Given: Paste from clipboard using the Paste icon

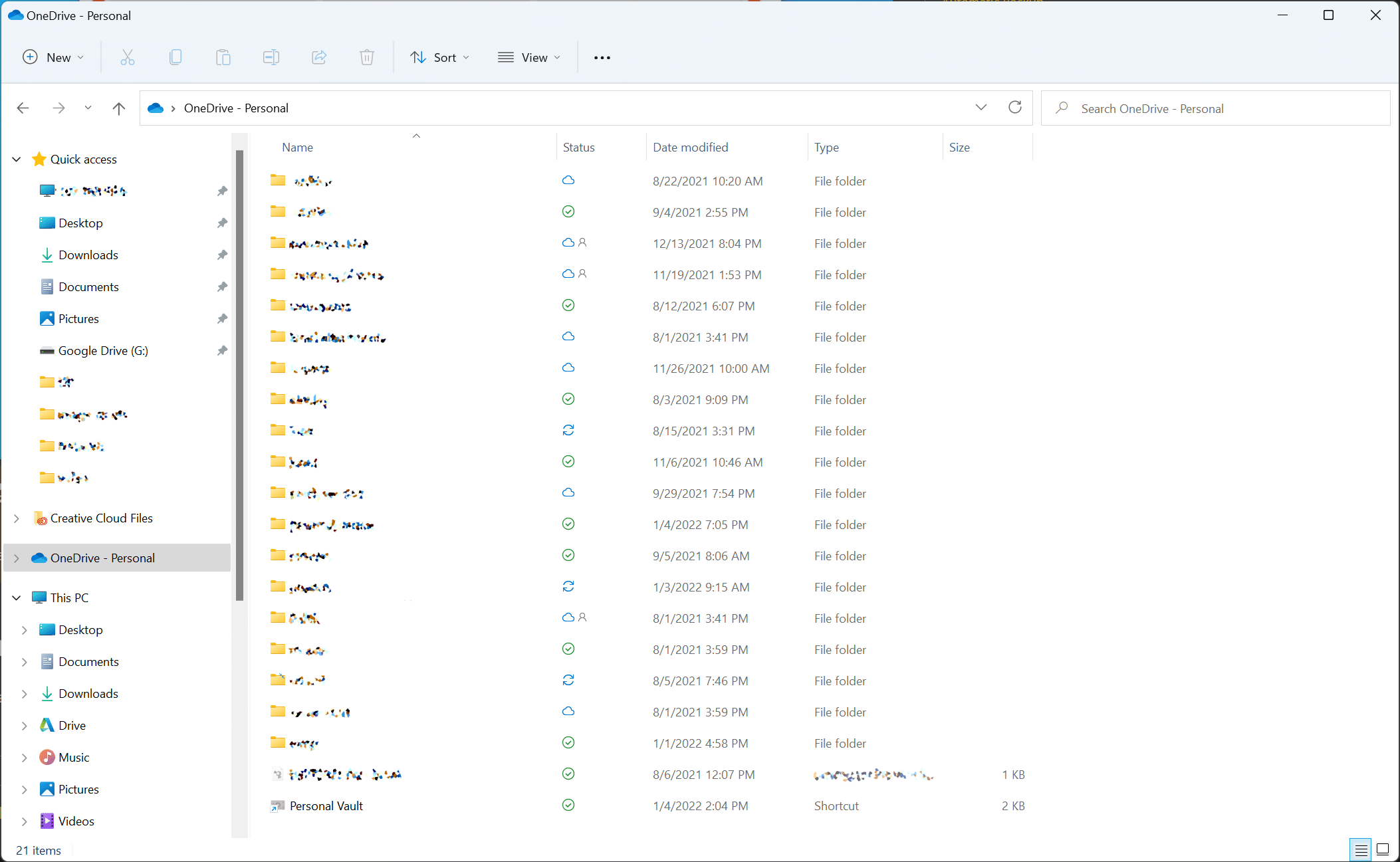Looking at the screenshot, I should (x=223, y=57).
